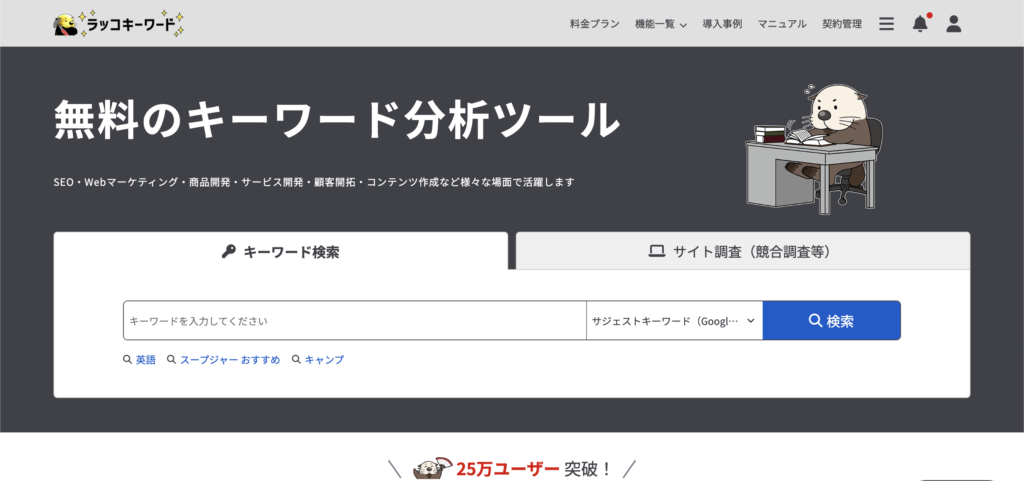Viewport: 1024px width, 481px height.
Task: Open the マニュアル navigation link
Action: click(781, 24)
